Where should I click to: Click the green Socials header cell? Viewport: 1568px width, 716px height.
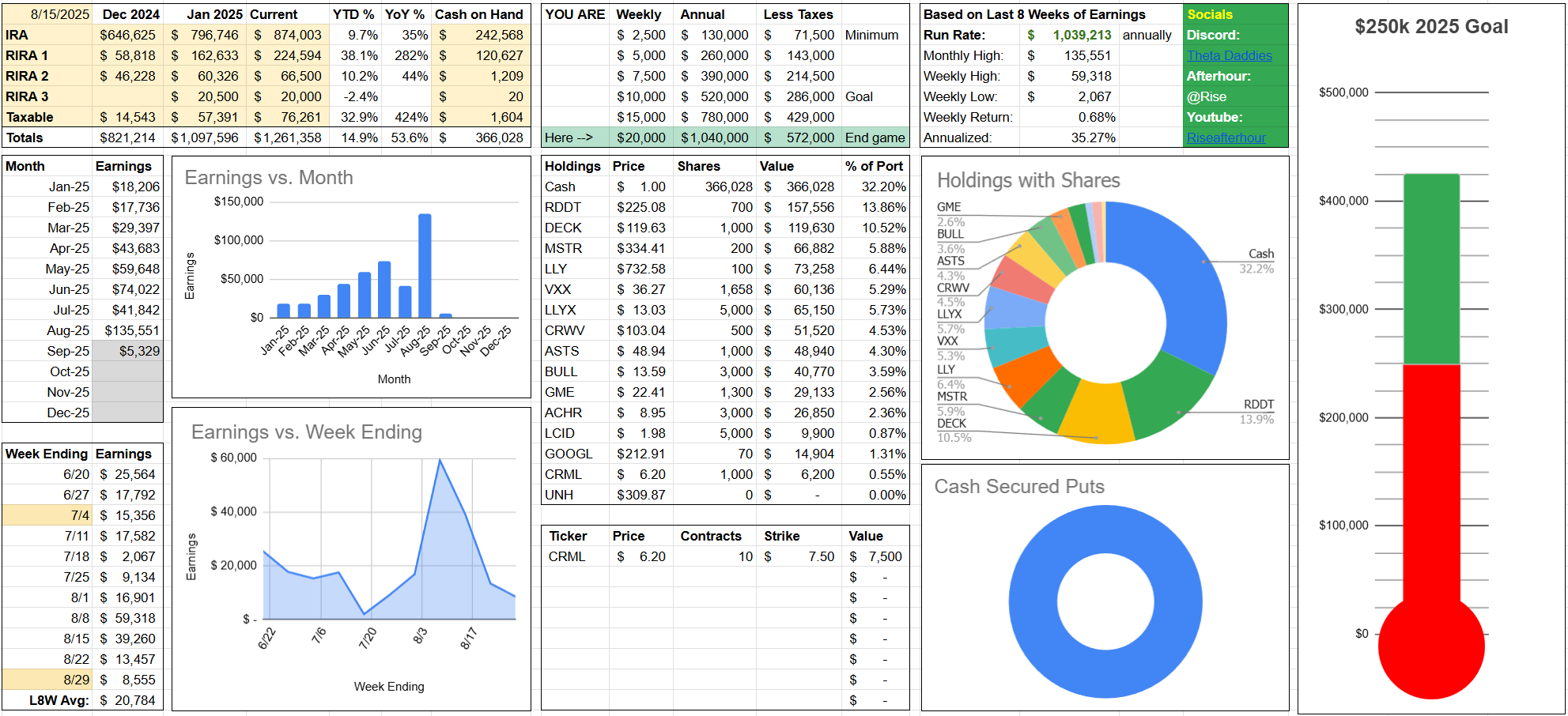point(1235,14)
